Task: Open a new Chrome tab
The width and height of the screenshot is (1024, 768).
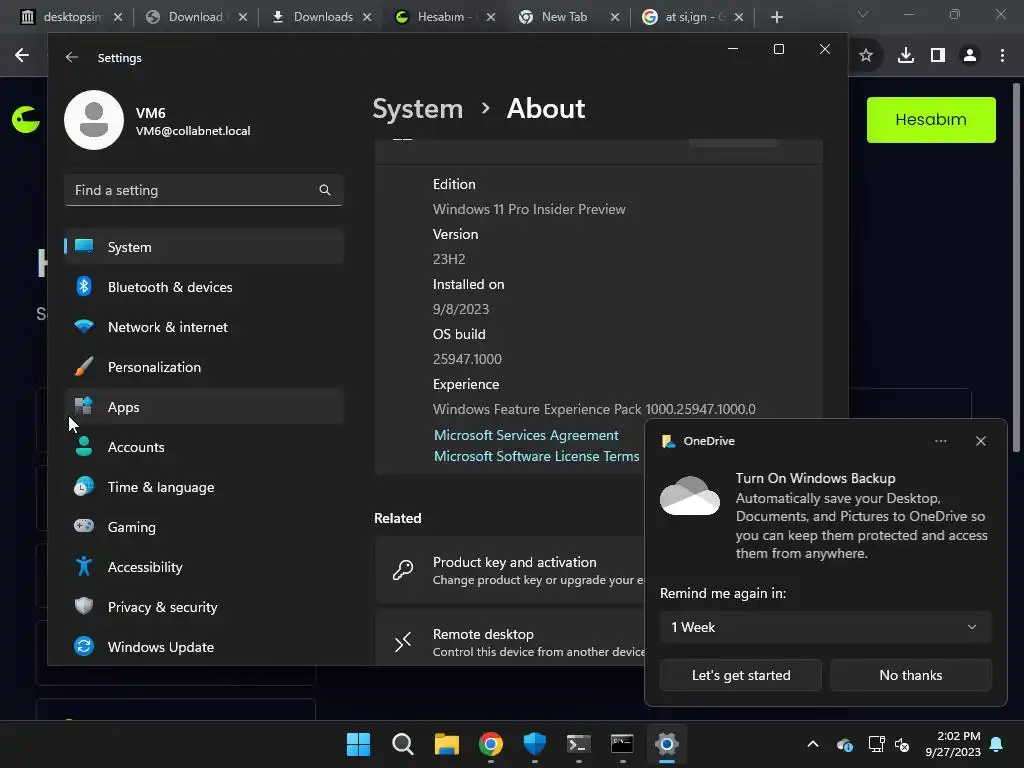Action: [x=776, y=17]
